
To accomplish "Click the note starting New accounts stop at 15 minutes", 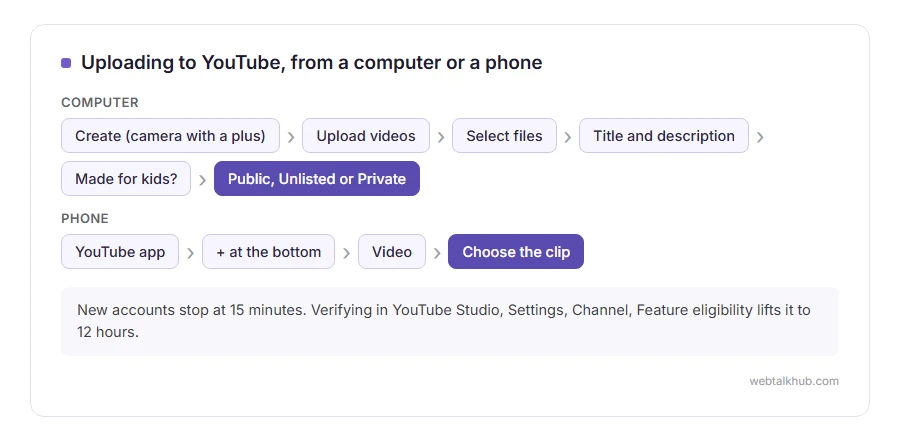I will pos(450,321).
